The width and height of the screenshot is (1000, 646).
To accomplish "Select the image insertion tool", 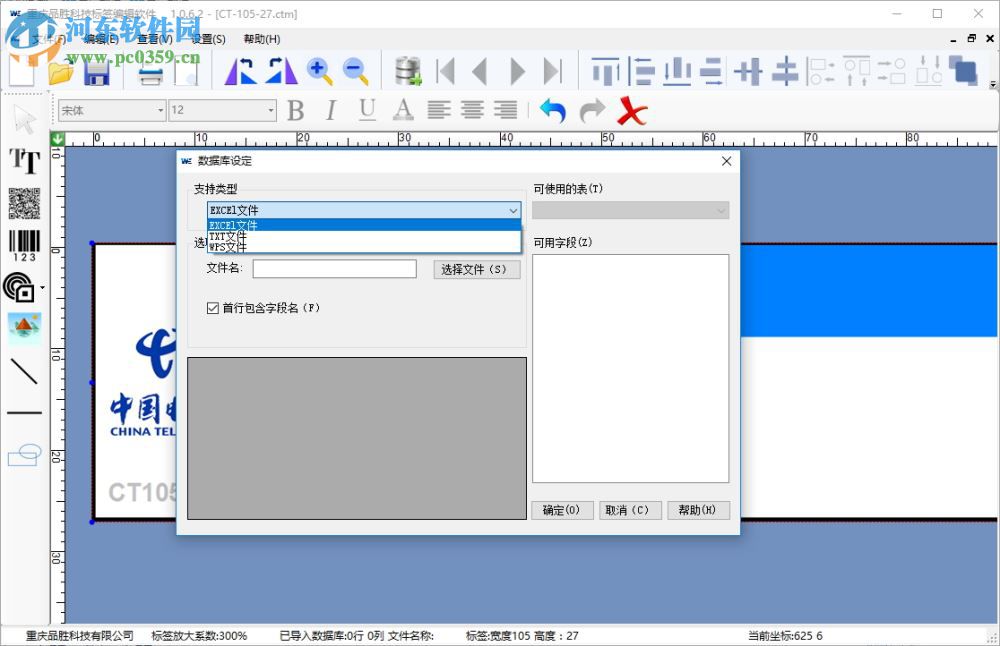I will 23,328.
